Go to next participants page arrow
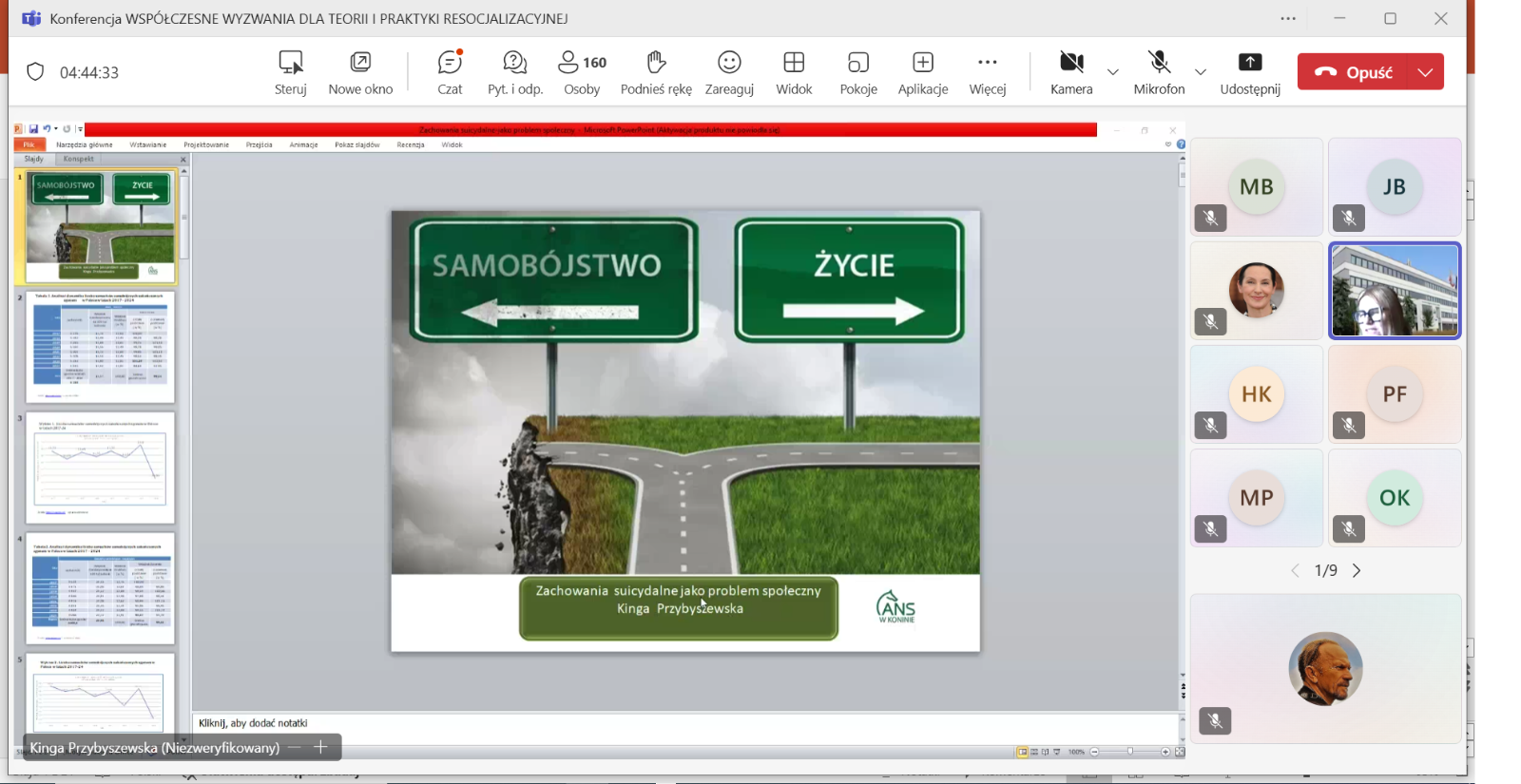1521x784 pixels. click(1357, 570)
